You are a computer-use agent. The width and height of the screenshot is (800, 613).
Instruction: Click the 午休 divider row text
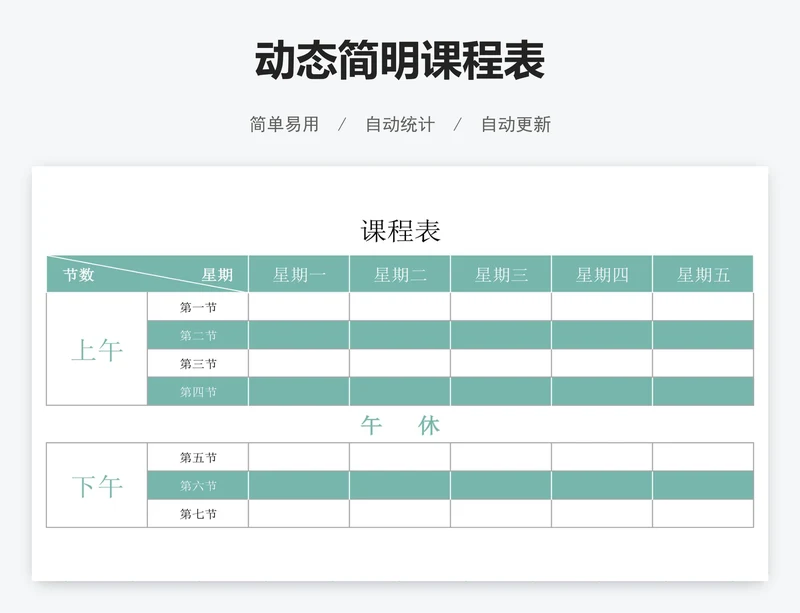pos(400,425)
